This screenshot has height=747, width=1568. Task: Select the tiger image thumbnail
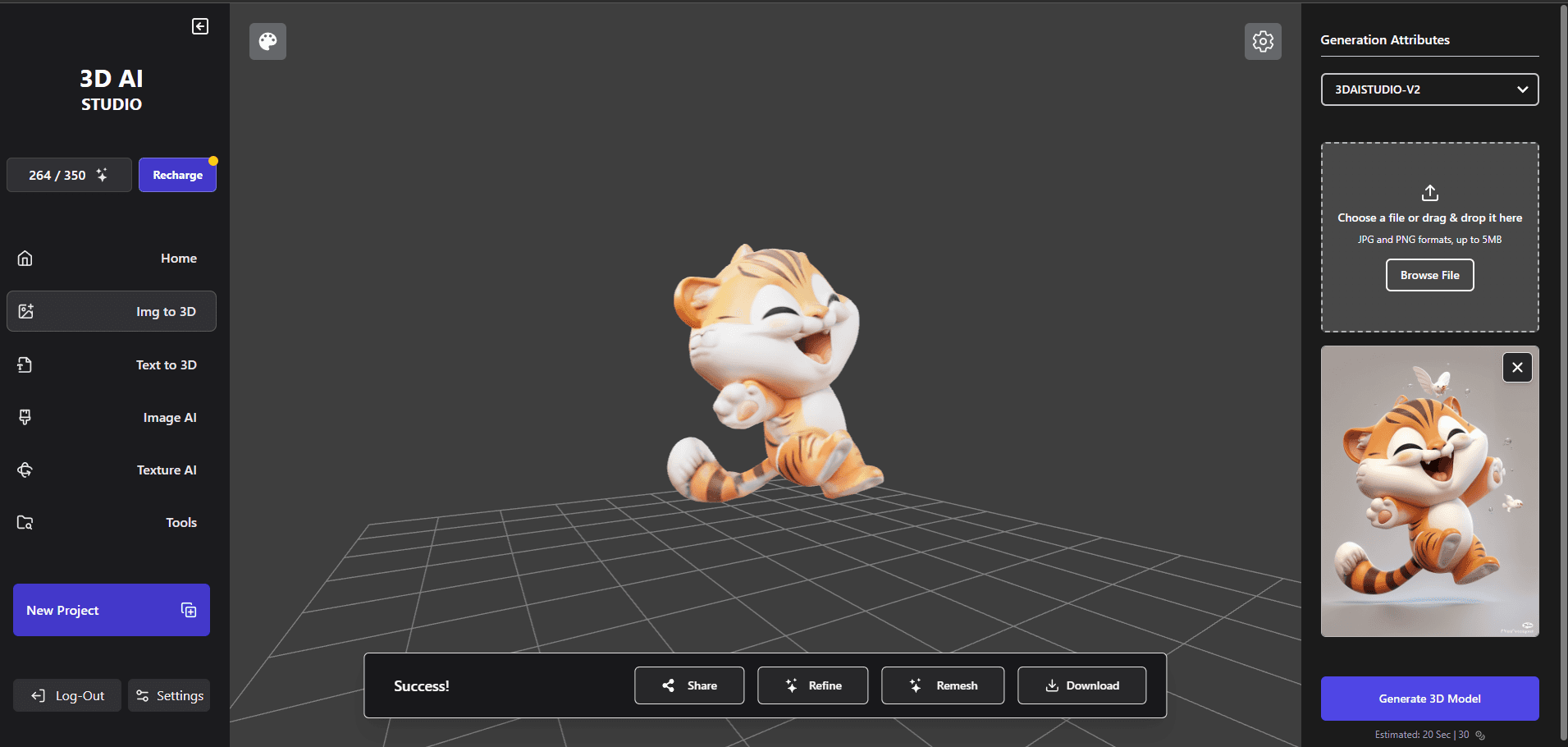pyautogui.click(x=1429, y=492)
